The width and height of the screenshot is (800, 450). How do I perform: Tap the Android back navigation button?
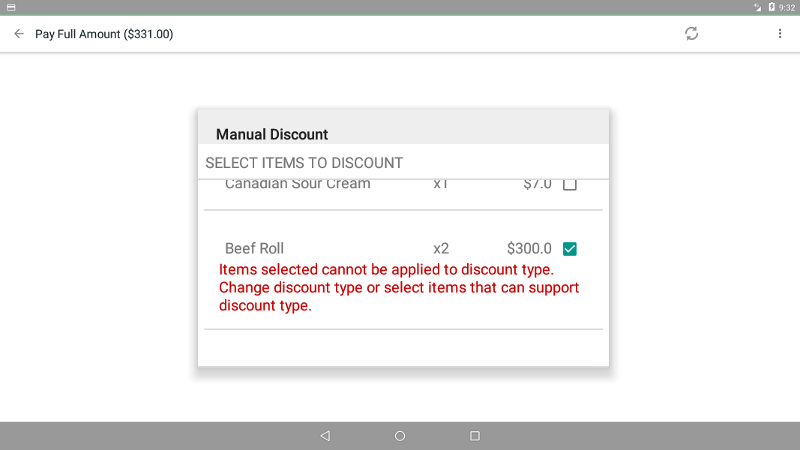(x=325, y=436)
